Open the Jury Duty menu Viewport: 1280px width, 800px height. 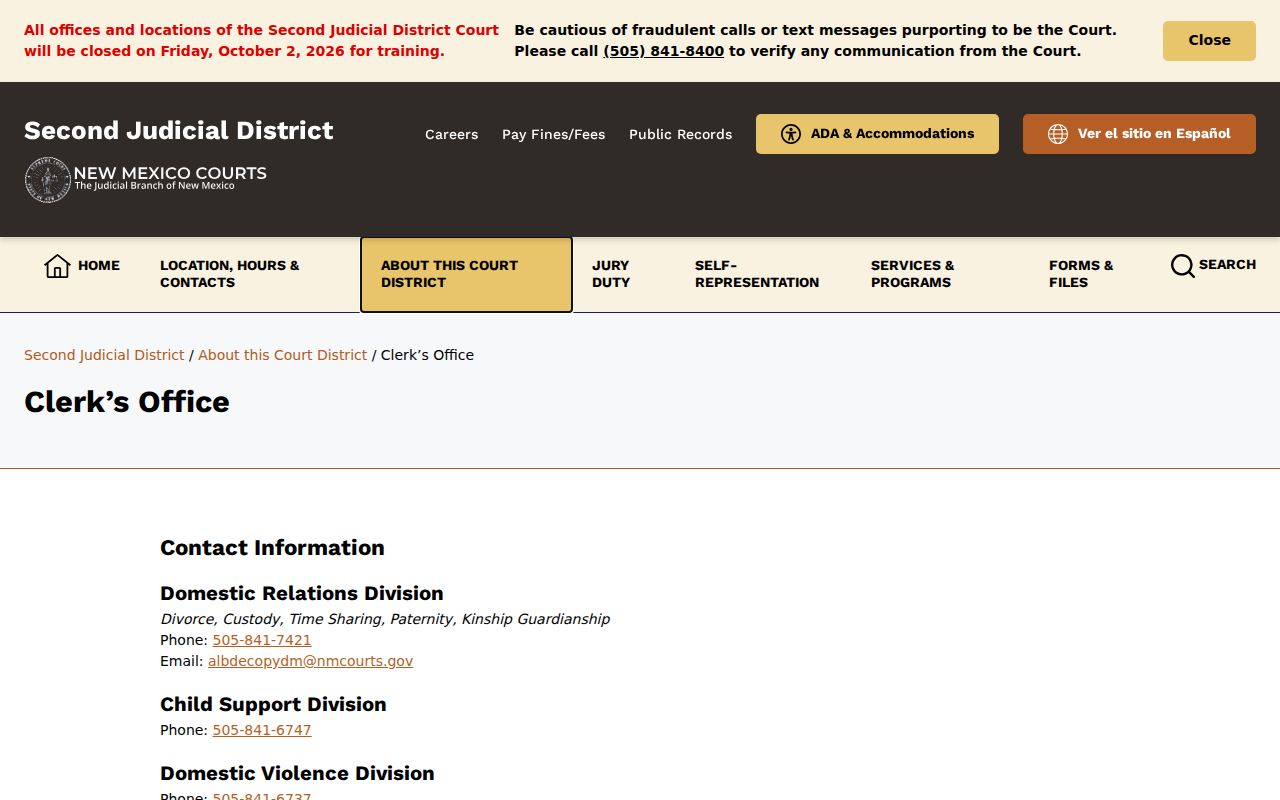(x=611, y=274)
